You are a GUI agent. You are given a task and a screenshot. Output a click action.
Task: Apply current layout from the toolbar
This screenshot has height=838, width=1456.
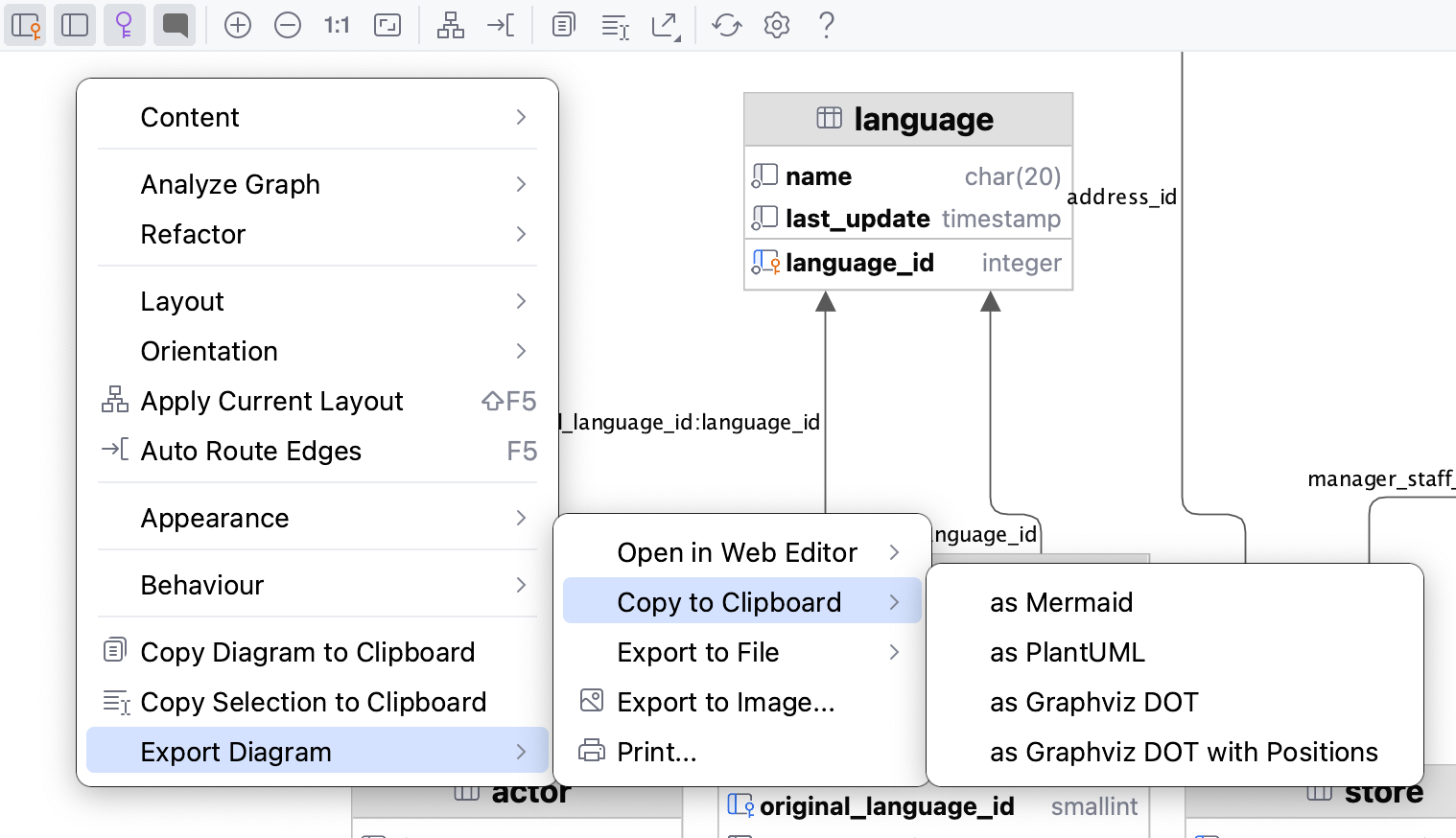click(450, 25)
